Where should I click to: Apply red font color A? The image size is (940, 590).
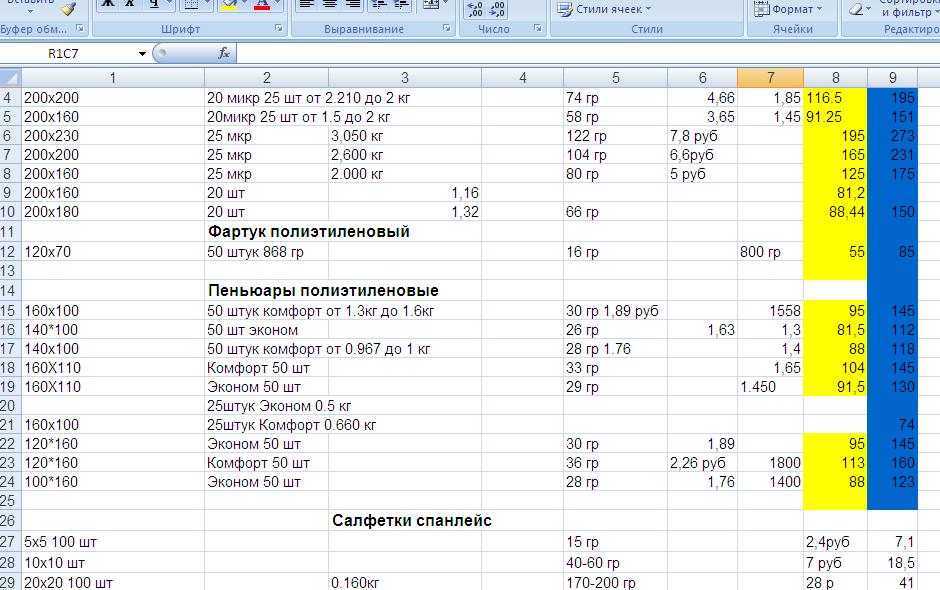(x=262, y=5)
